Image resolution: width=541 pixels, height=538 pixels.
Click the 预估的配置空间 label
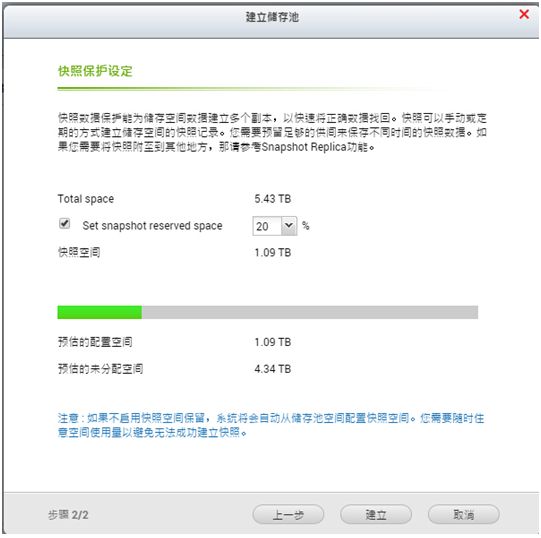[x=95, y=342]
